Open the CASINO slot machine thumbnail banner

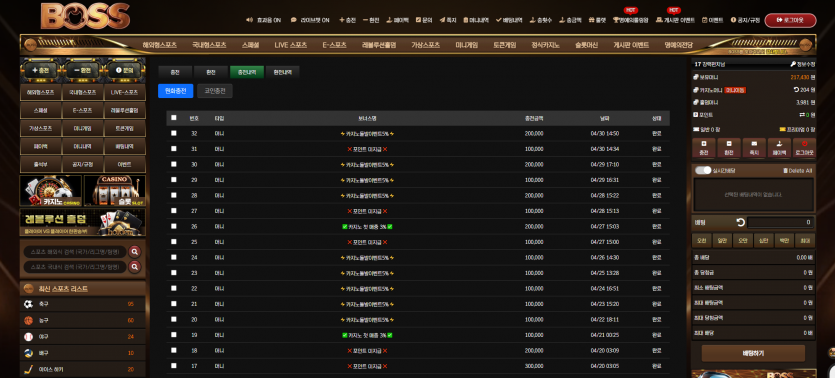(114, 191)
